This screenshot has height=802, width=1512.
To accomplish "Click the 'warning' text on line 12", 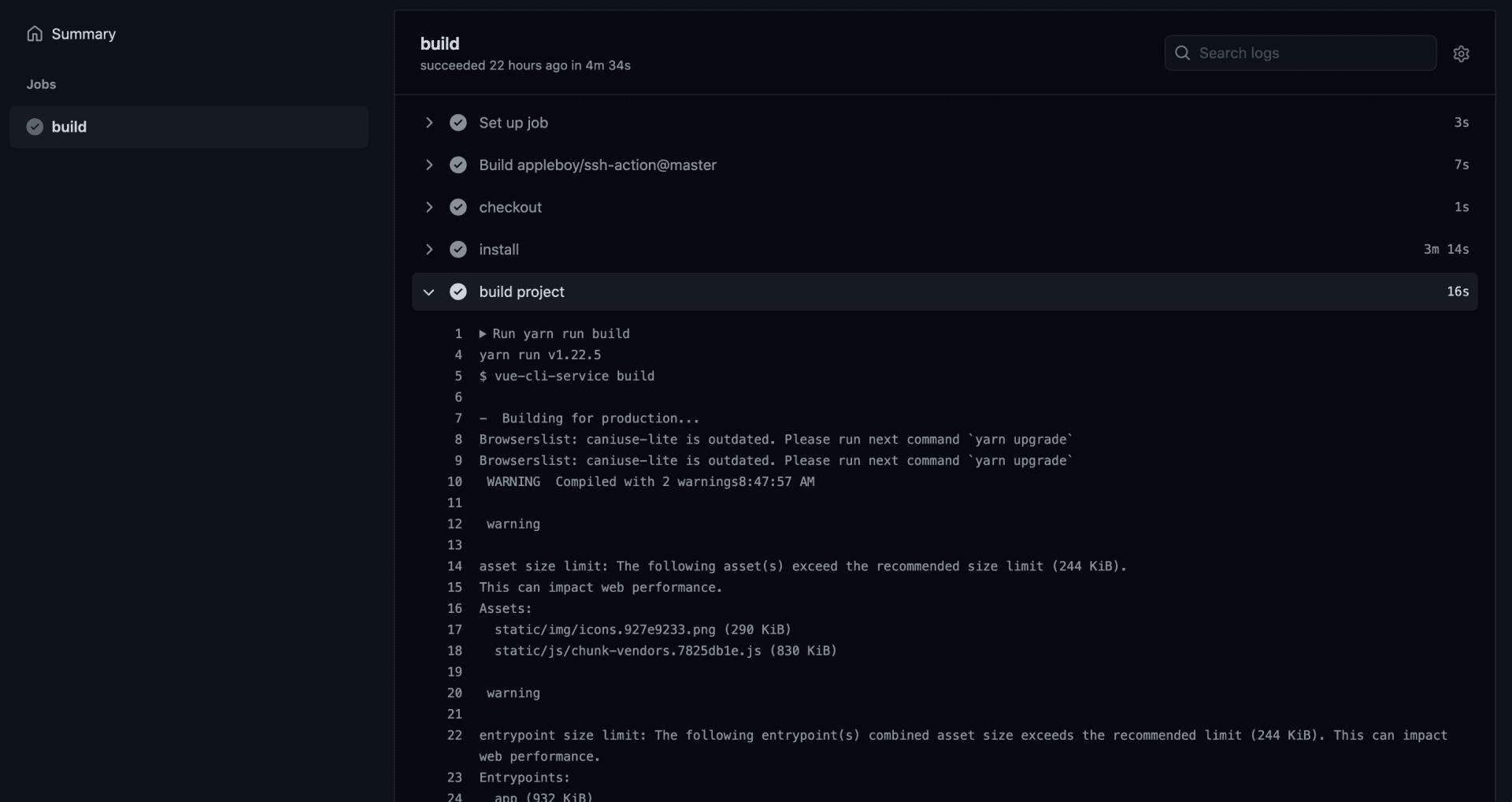I will [x=513, y=525].
